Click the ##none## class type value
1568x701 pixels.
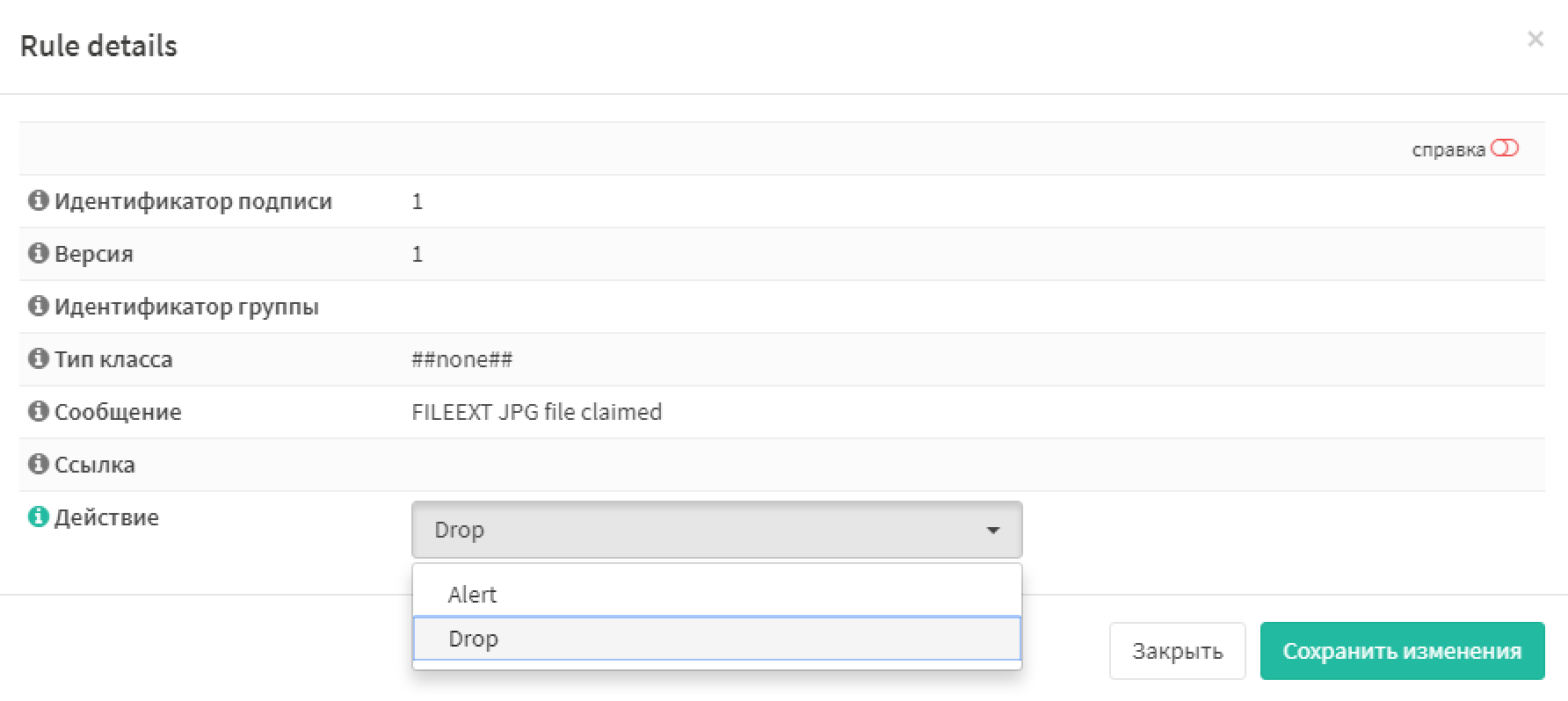pyautogui.click(x=461, y=359)
